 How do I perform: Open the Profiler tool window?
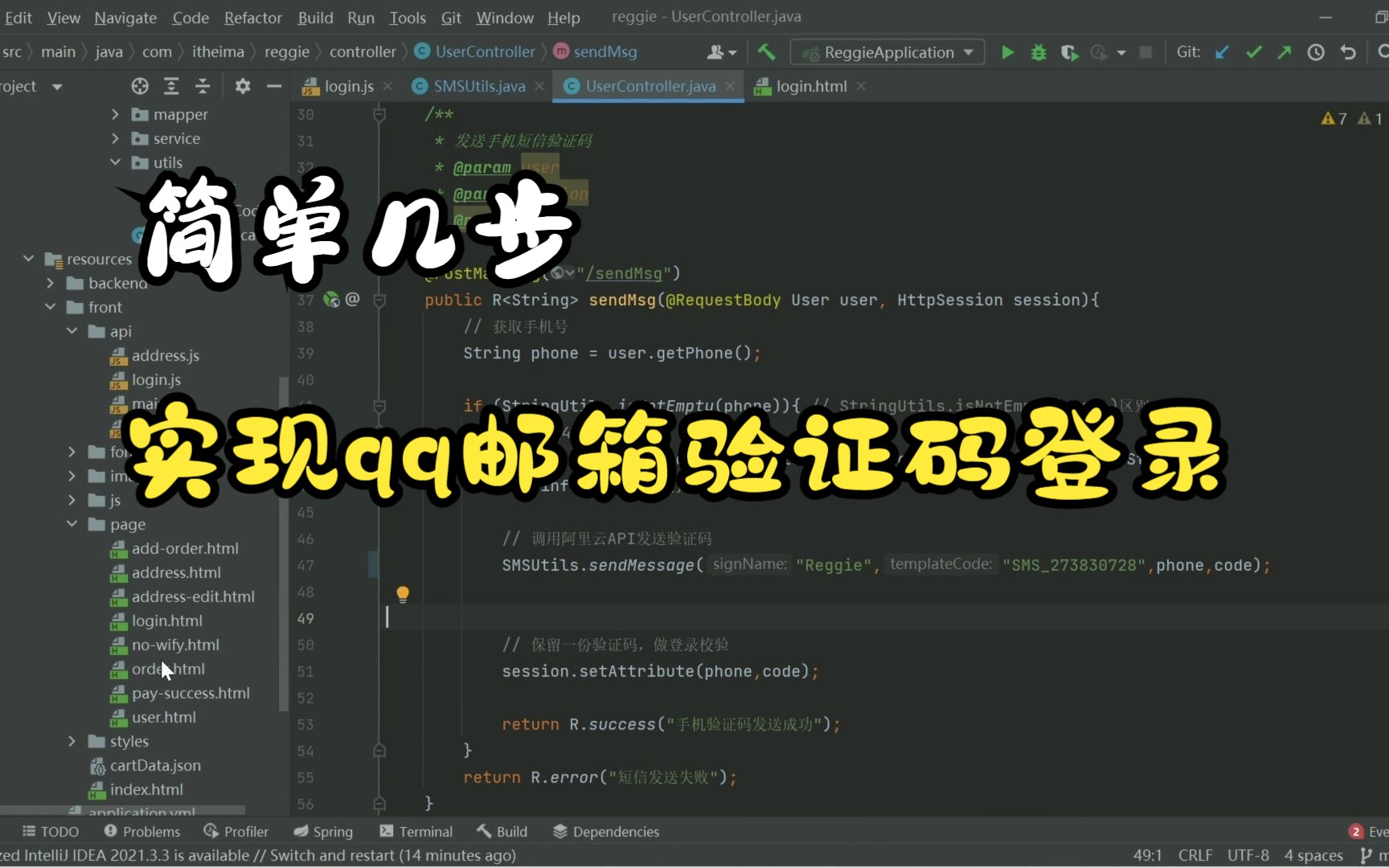tap(236, 832)
